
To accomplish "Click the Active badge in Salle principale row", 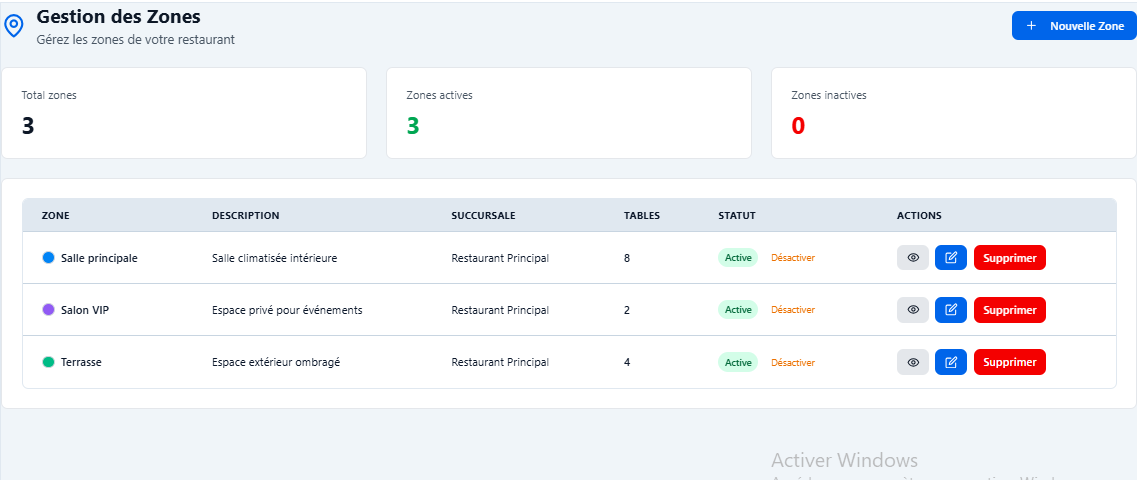I will [x=738, y=257].
